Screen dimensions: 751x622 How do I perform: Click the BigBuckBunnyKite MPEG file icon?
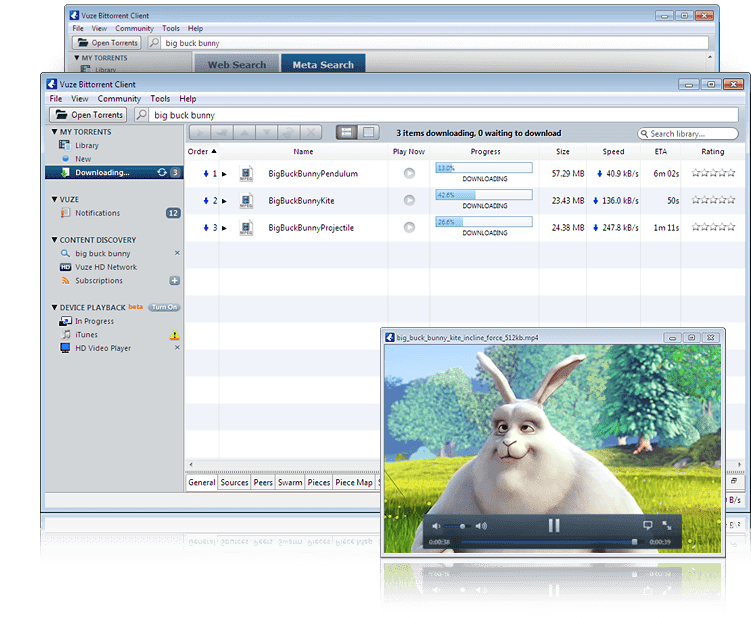pyautogui.click(x=246, y=201)
